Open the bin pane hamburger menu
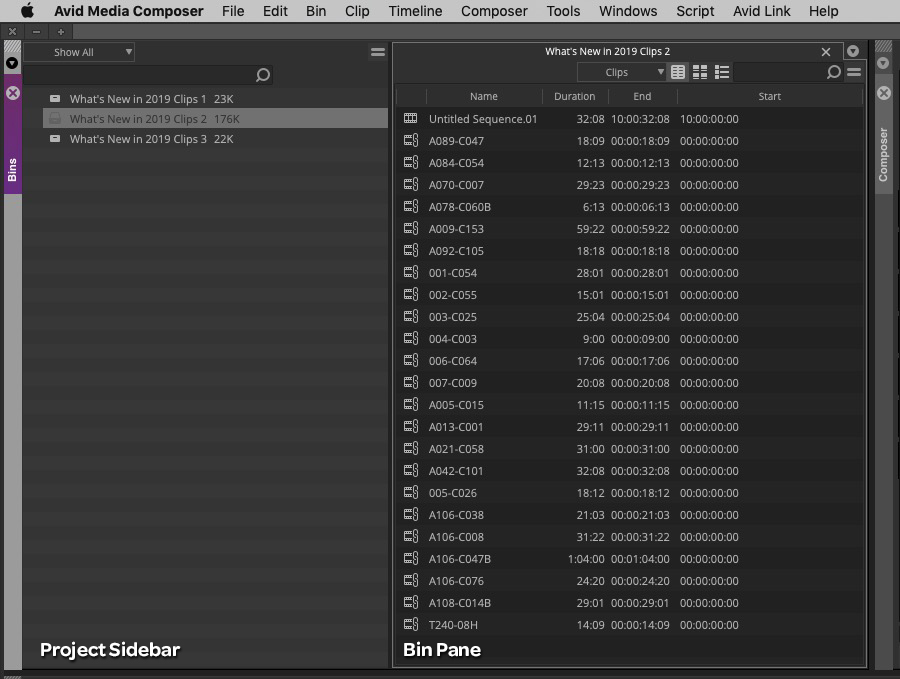 (854, 72)
